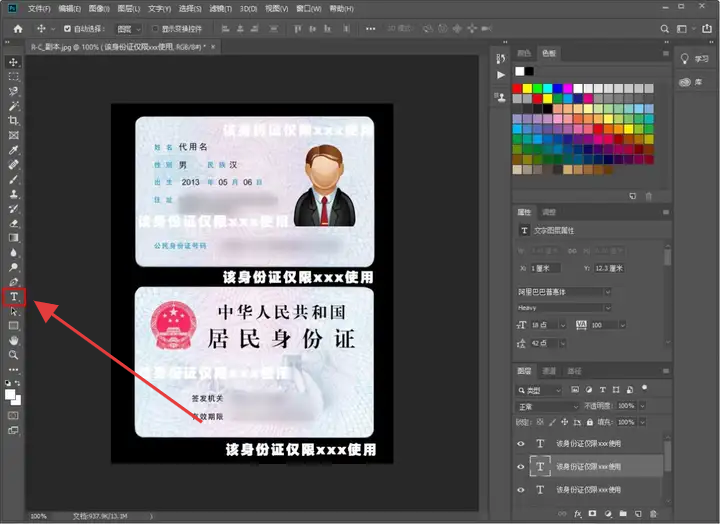This screenshot has width=720, height=524.
Task: Select the Hand tool
Action: [13, 341]
